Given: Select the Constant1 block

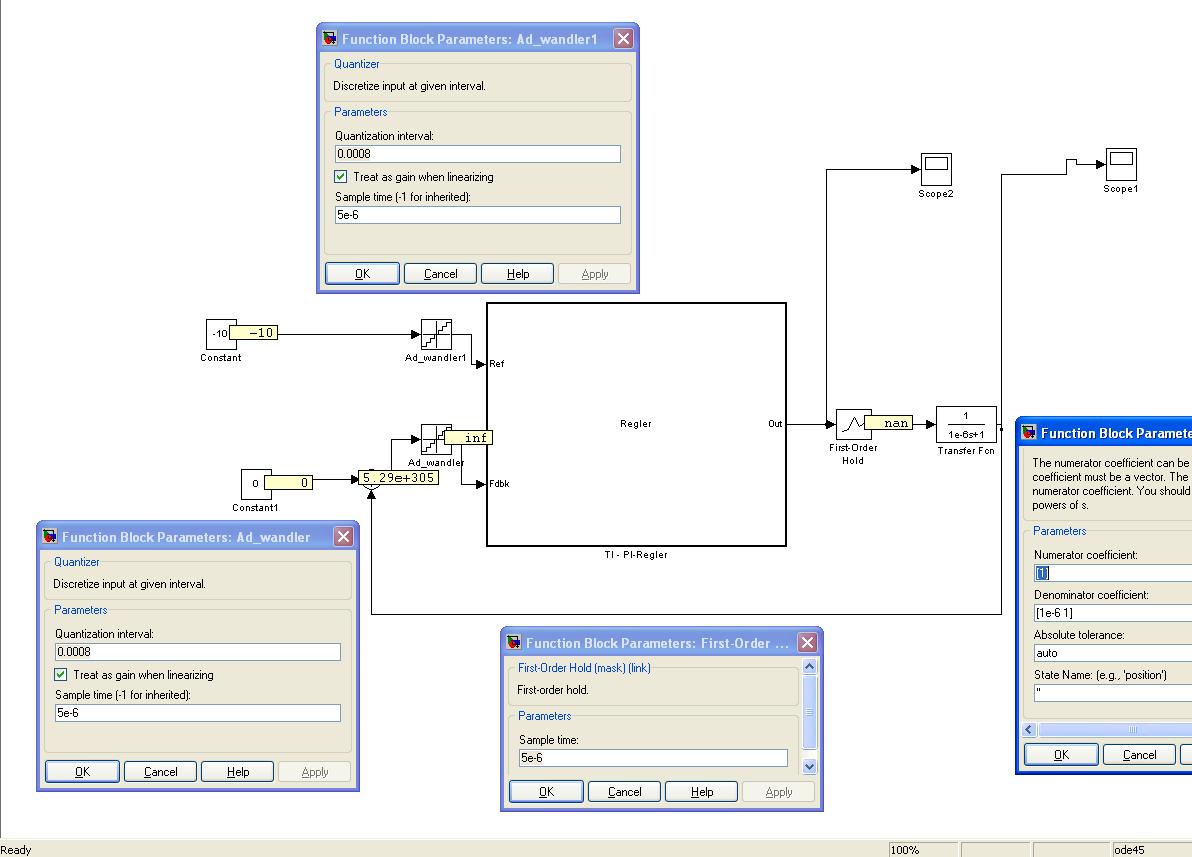Looking at the screenshot, I should point(255,484).
